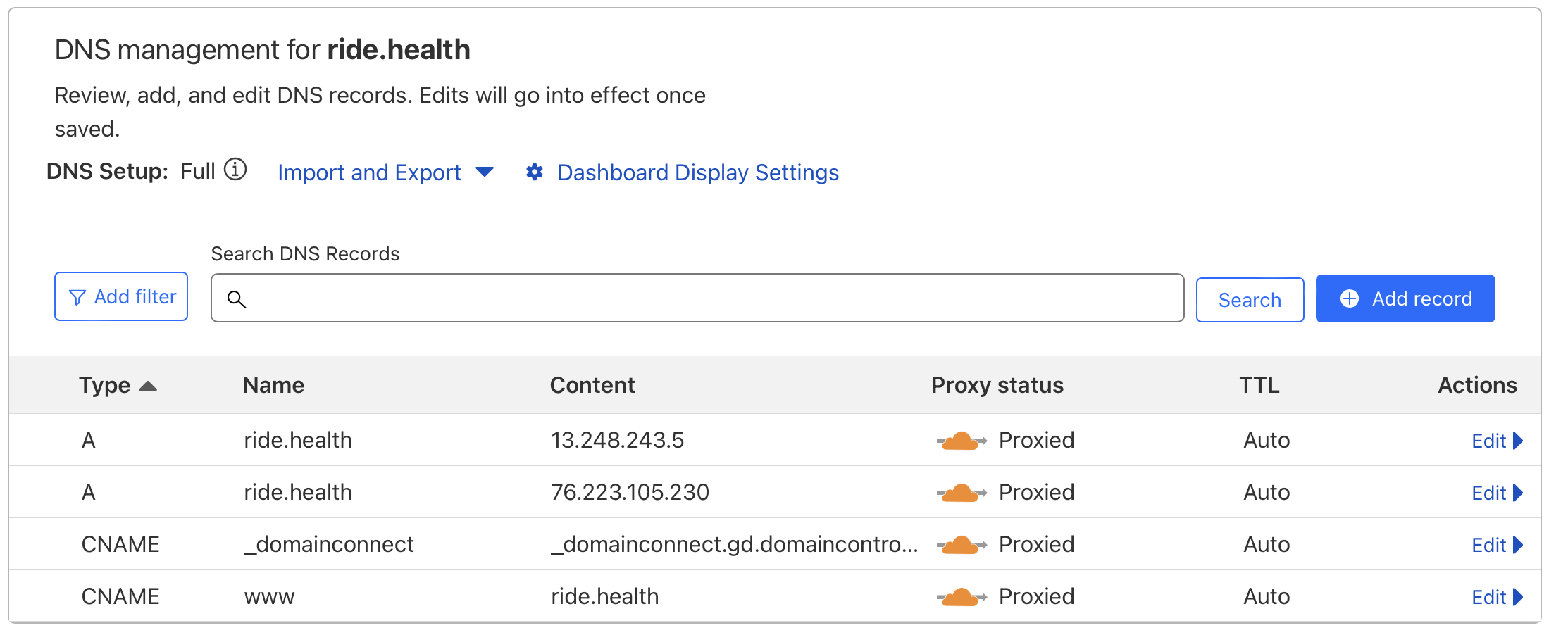Viewport: 1568px width, 635px height.
Task: Click the Cloudflare cloud icon on the first A record
Action: (x=962, y=439)
